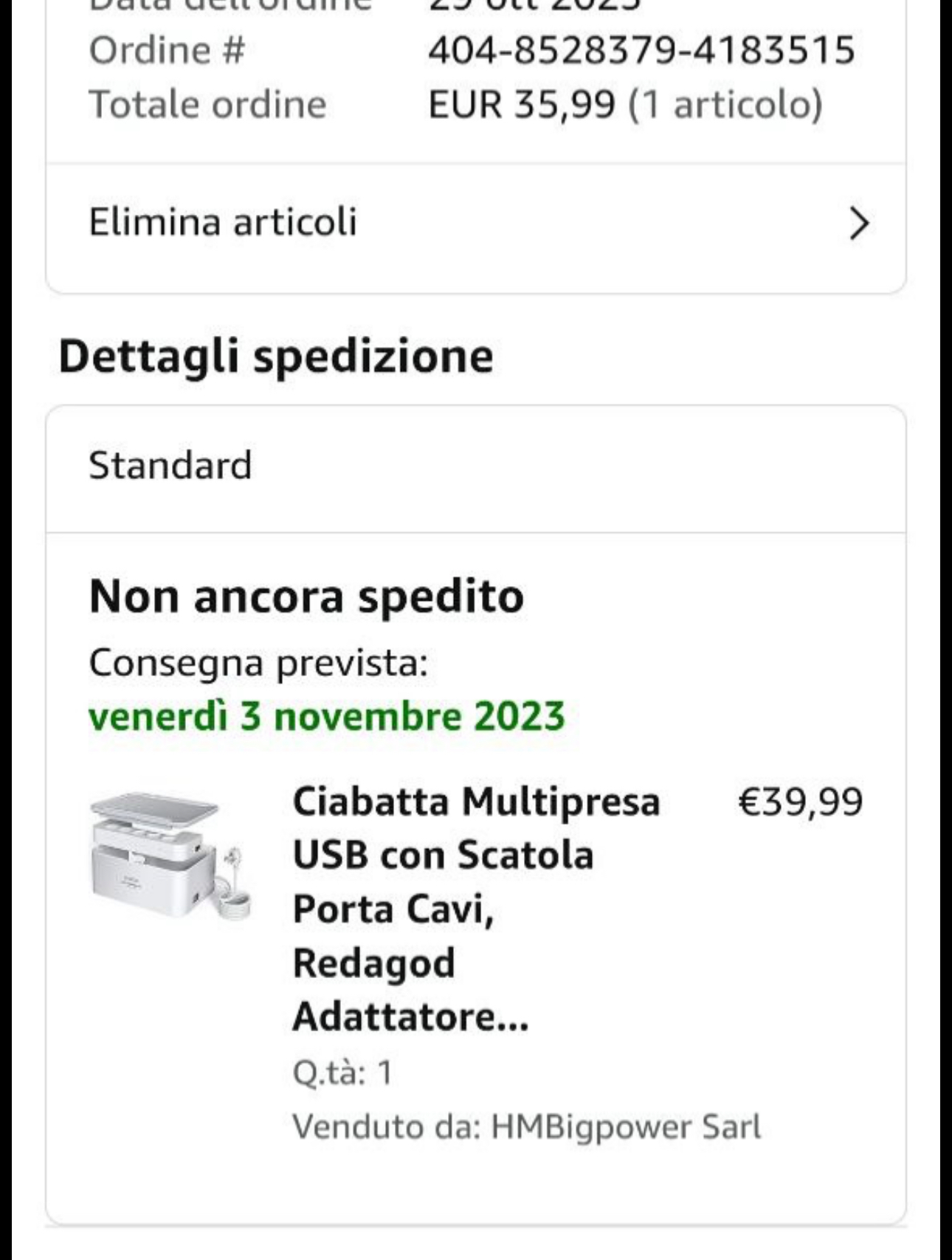
Task: Tap the green delivery date venerdì 3 novembre 2023
Action: (x=327, y=716)
